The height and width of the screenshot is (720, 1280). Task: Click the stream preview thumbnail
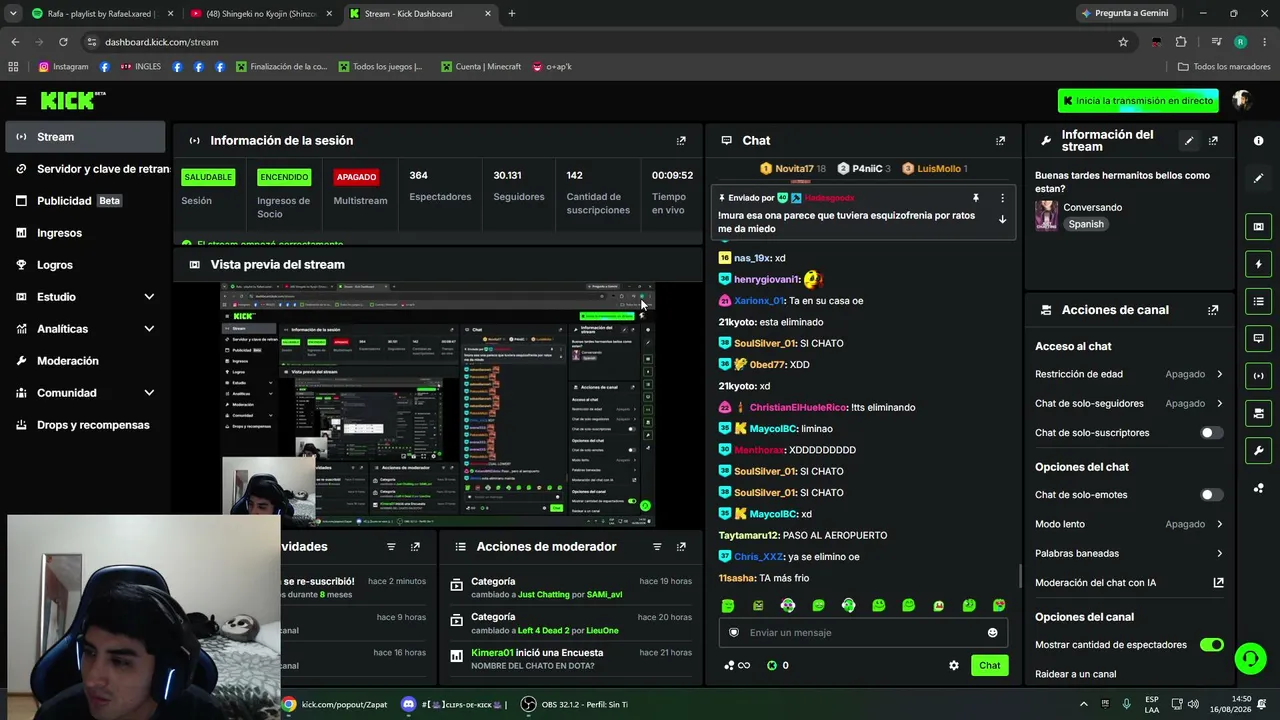click(437, 403)
